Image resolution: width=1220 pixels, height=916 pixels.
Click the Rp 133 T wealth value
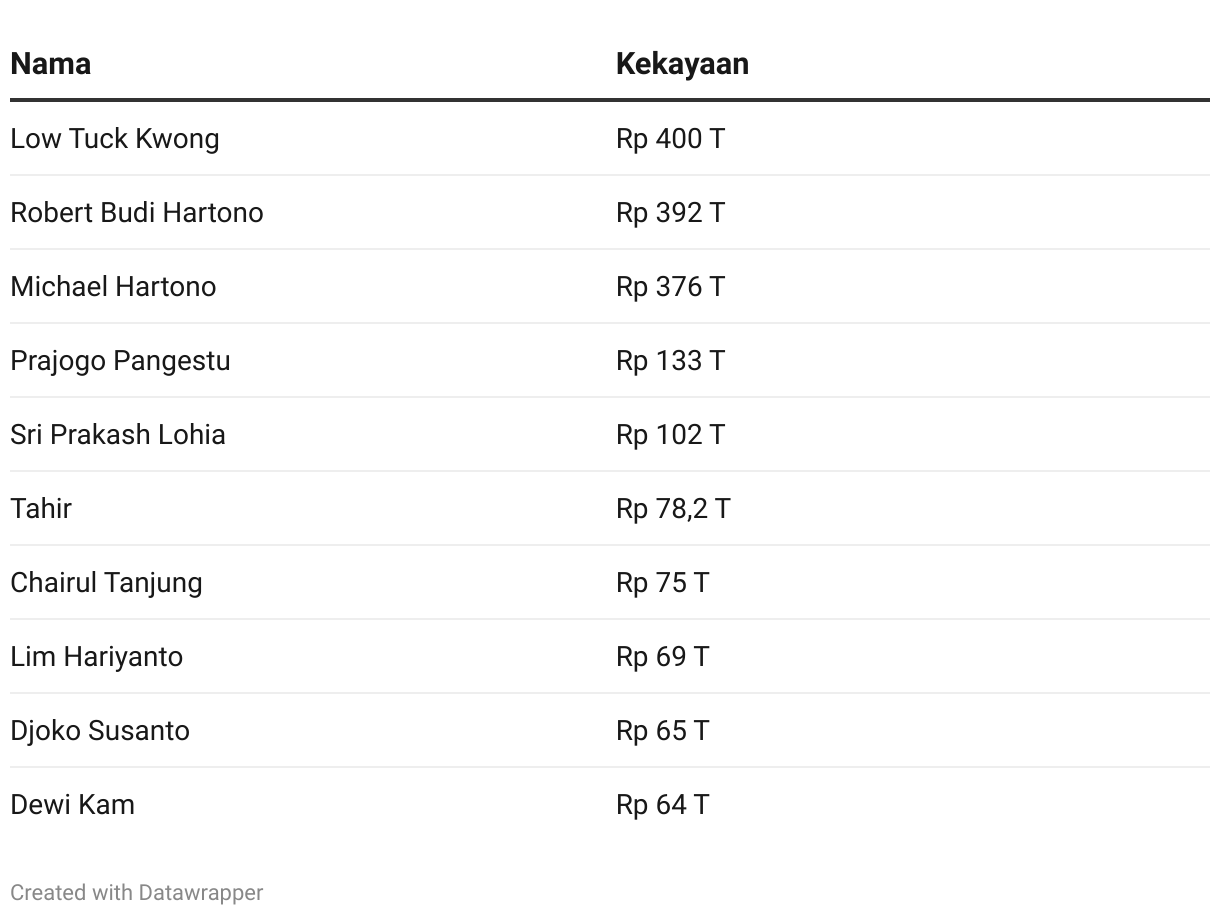670,360
